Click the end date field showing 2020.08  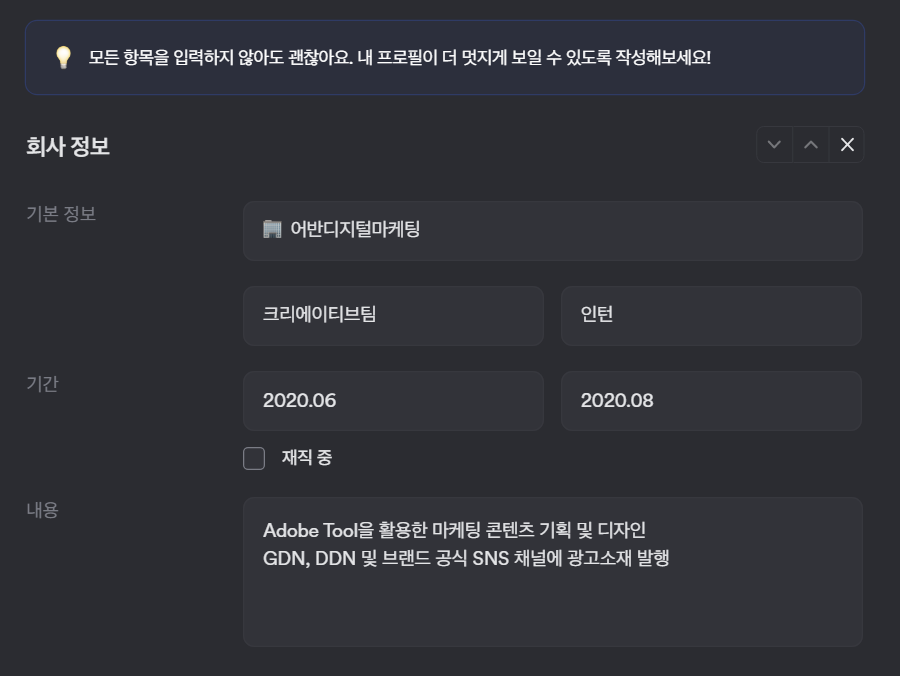[x=711, y=400]
